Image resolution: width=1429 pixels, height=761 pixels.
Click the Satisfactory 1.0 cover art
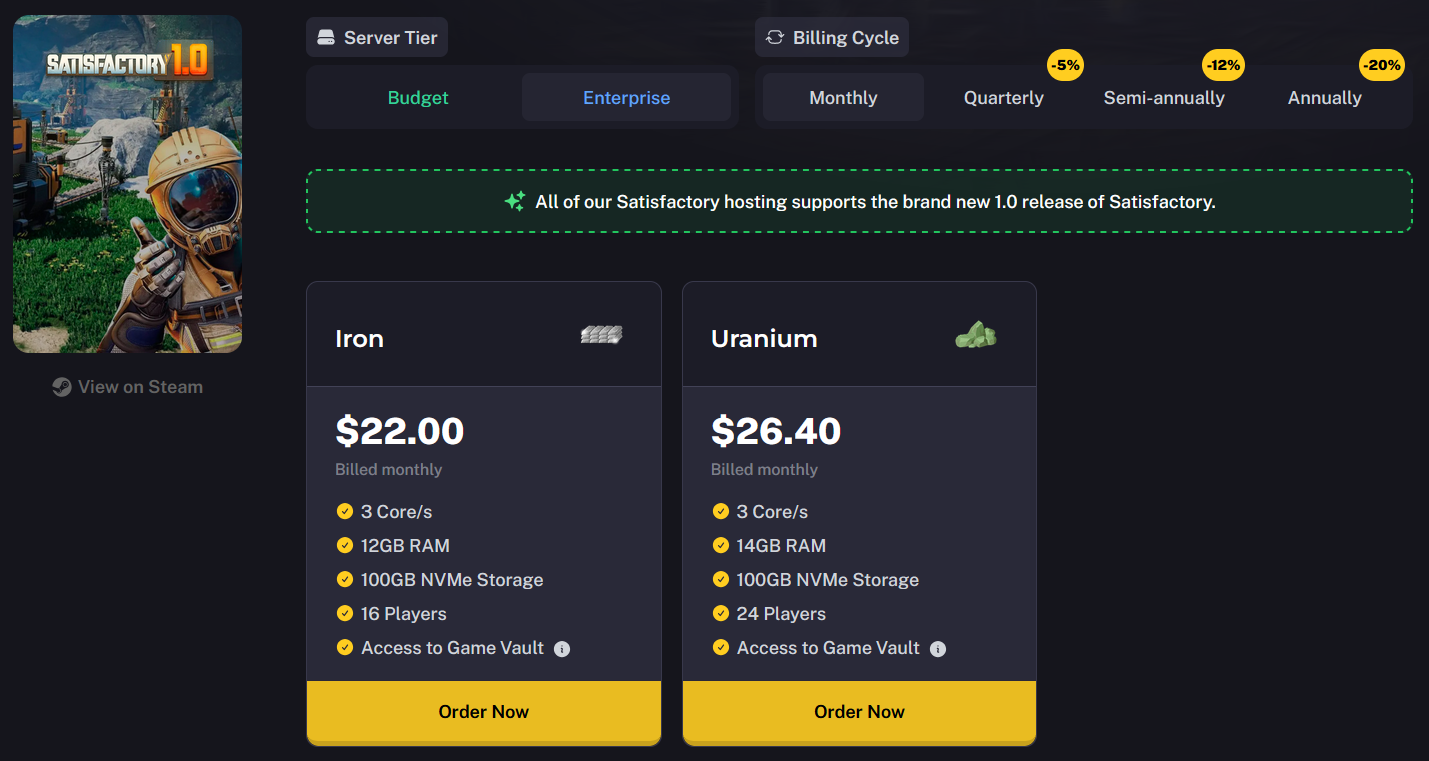click(x=127, y=184)
